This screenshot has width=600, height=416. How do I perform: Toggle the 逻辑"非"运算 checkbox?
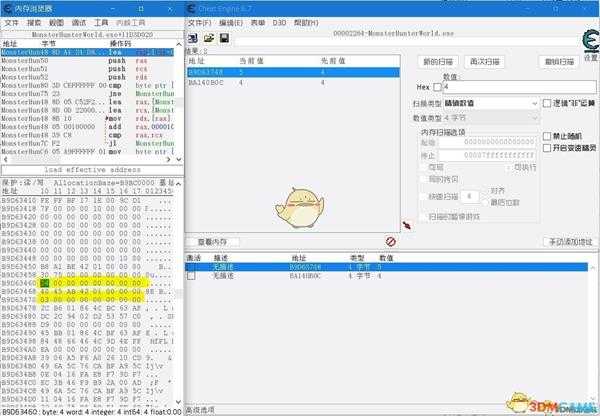point(547,103)
